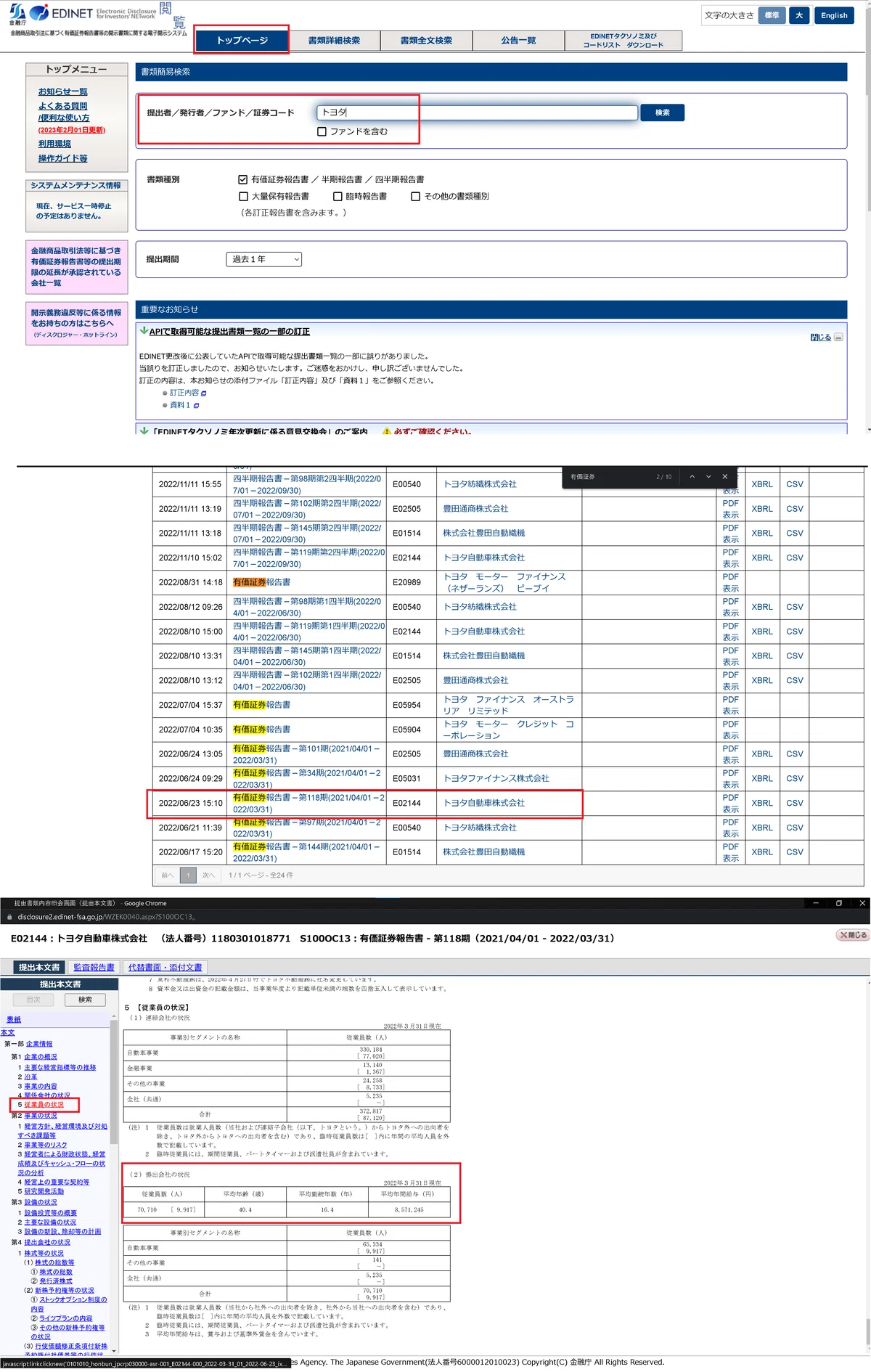Enable the 大量保有報告書 checkbox
This screenshot has height=1372, width=871.
click(244, 196)
